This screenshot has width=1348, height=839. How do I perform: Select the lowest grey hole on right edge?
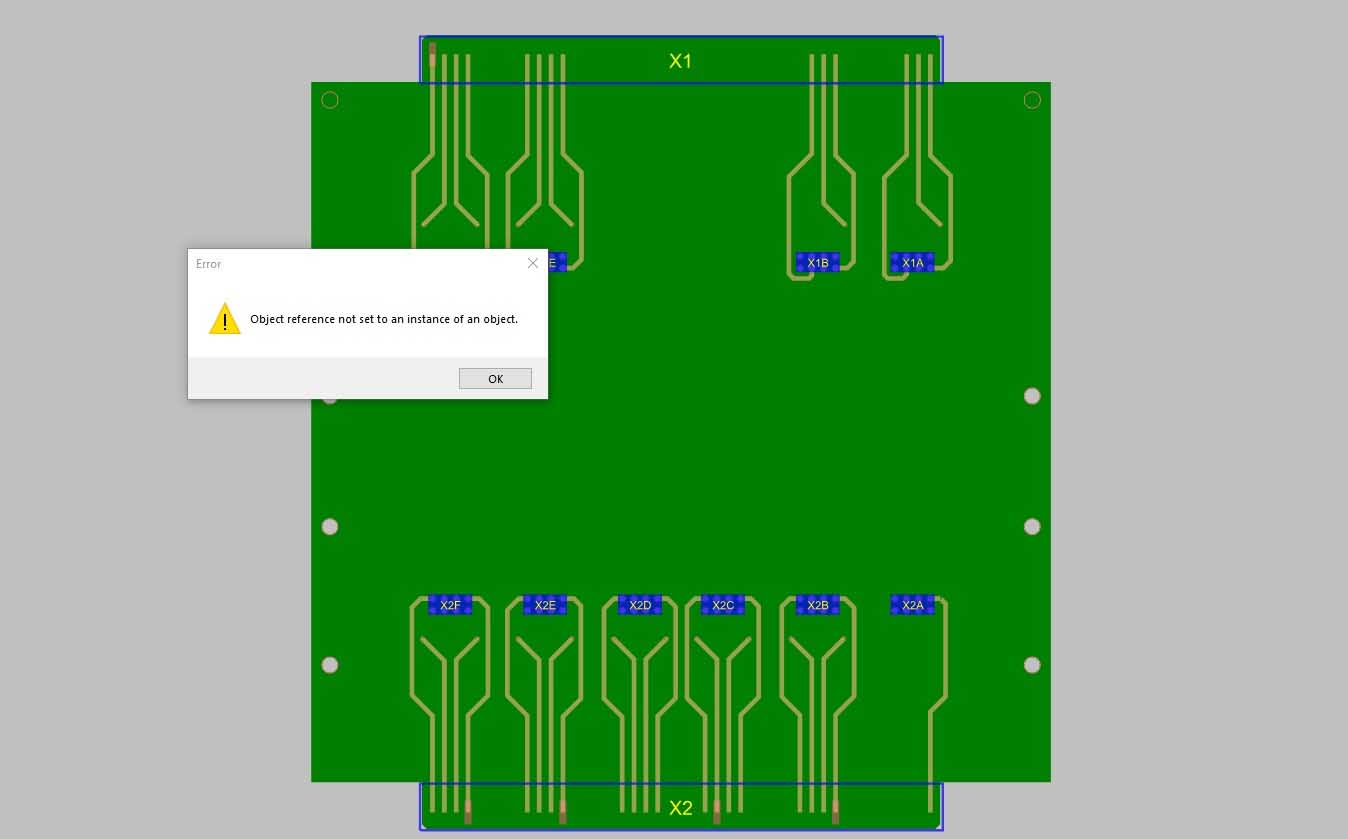coord(1032,665)
